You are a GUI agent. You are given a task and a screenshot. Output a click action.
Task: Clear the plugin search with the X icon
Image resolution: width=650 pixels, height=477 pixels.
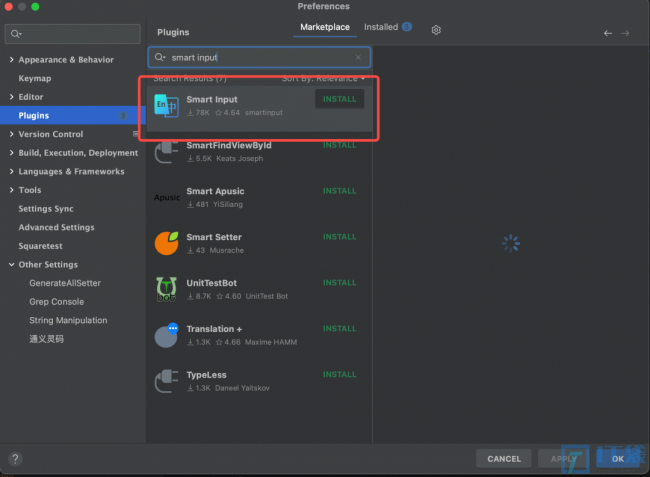point(358,58)
